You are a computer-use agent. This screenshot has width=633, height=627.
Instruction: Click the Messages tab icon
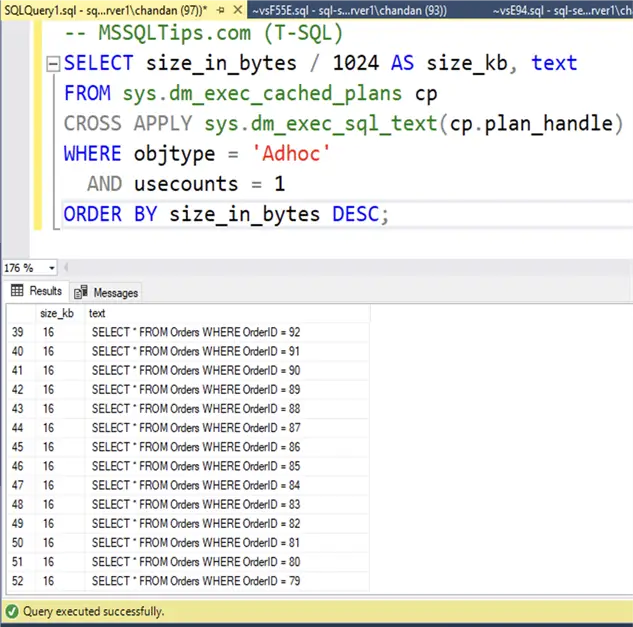[x=81, y=292]
